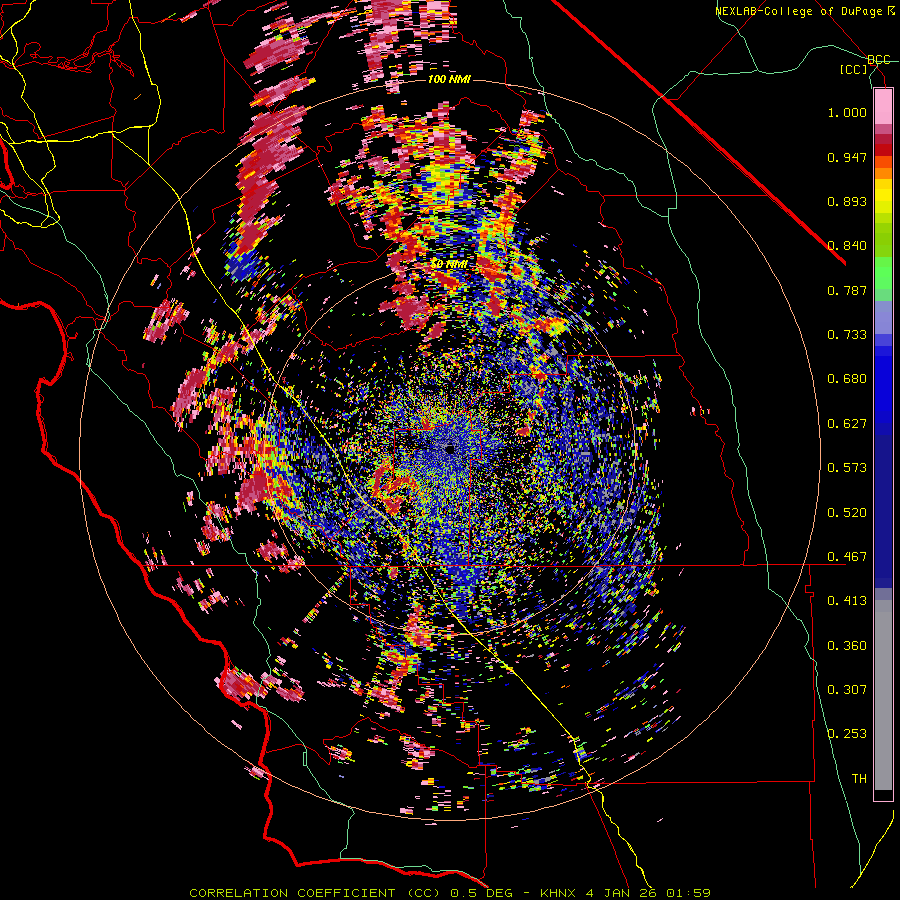Pick the bright green legend color below 0.840
This screenshot has width=900, height=900.
pos(883,273)
